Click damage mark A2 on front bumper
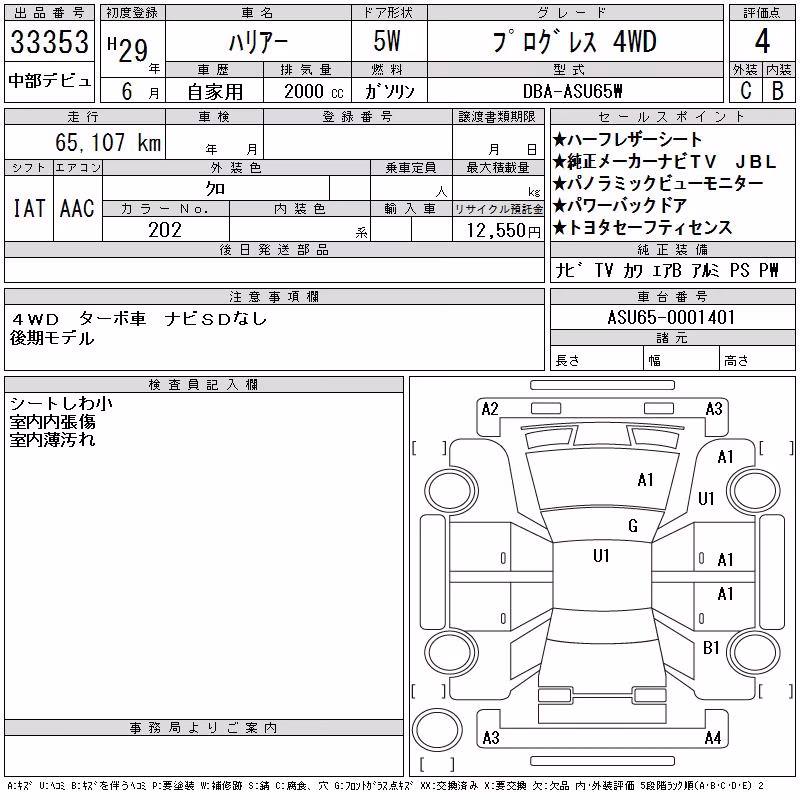 coord(490,409)
